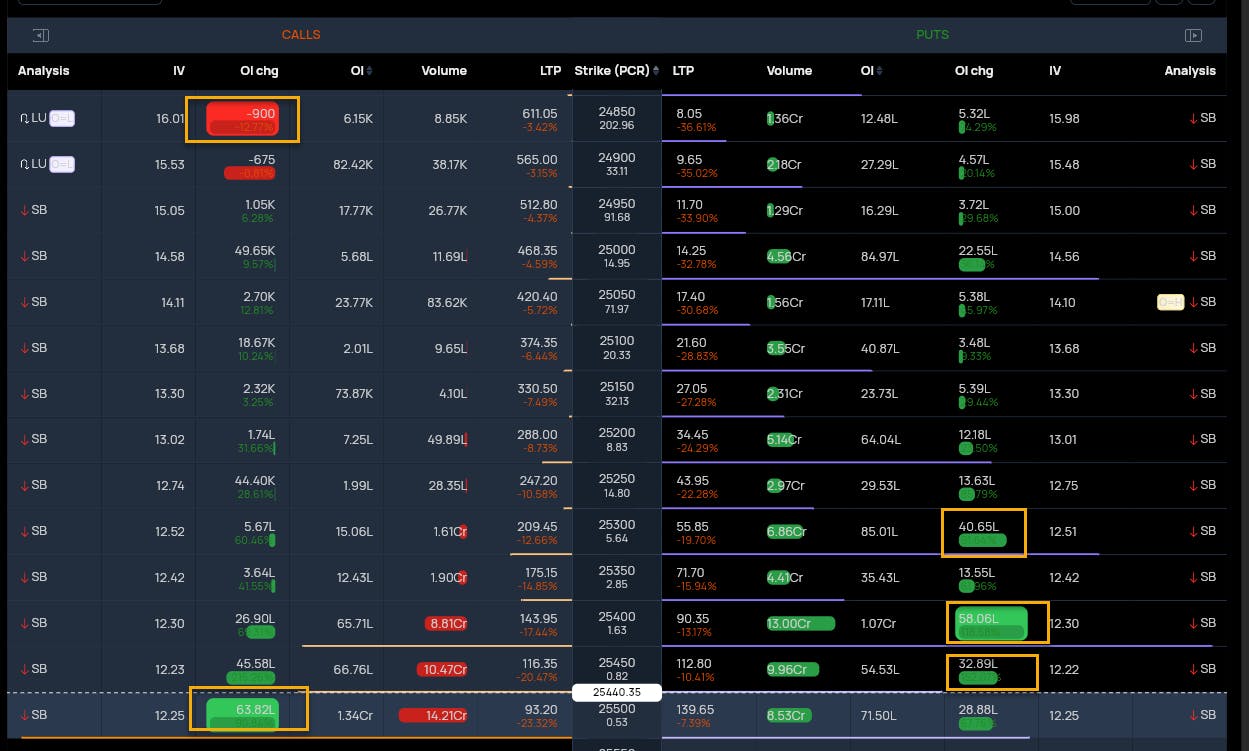
Task: Click the sort arrows next to Strike (PCR)
Action: (656, 71)
